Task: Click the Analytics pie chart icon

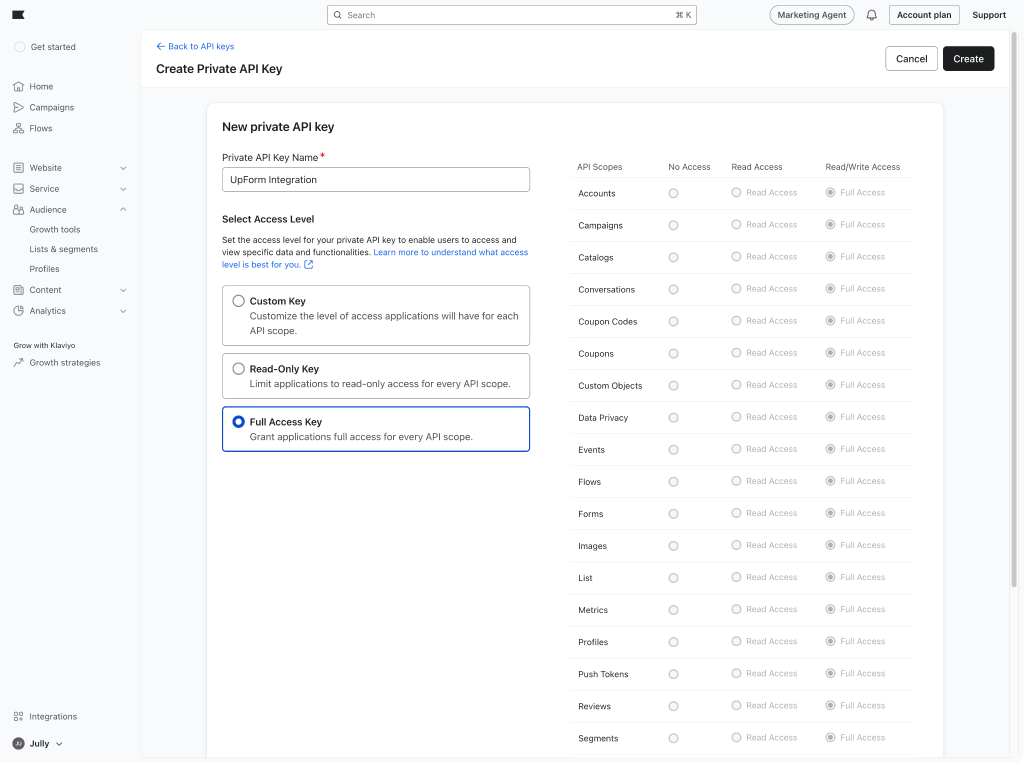Action: pyautogui.click(x=18, y=311)
